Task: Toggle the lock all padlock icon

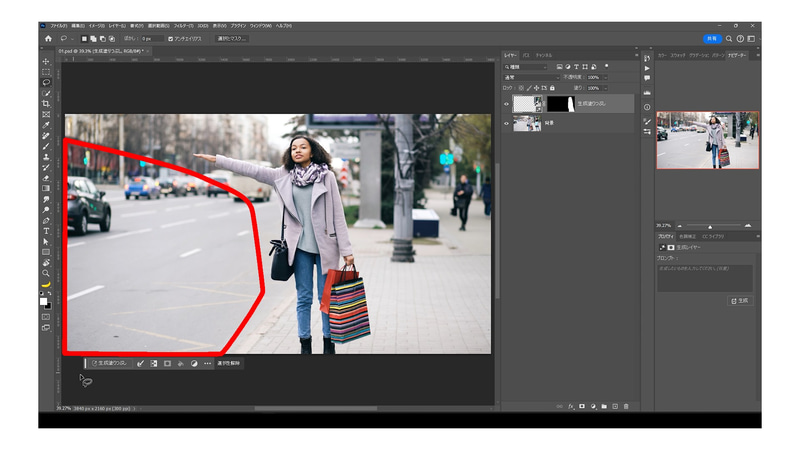Action: pos(552,88)
